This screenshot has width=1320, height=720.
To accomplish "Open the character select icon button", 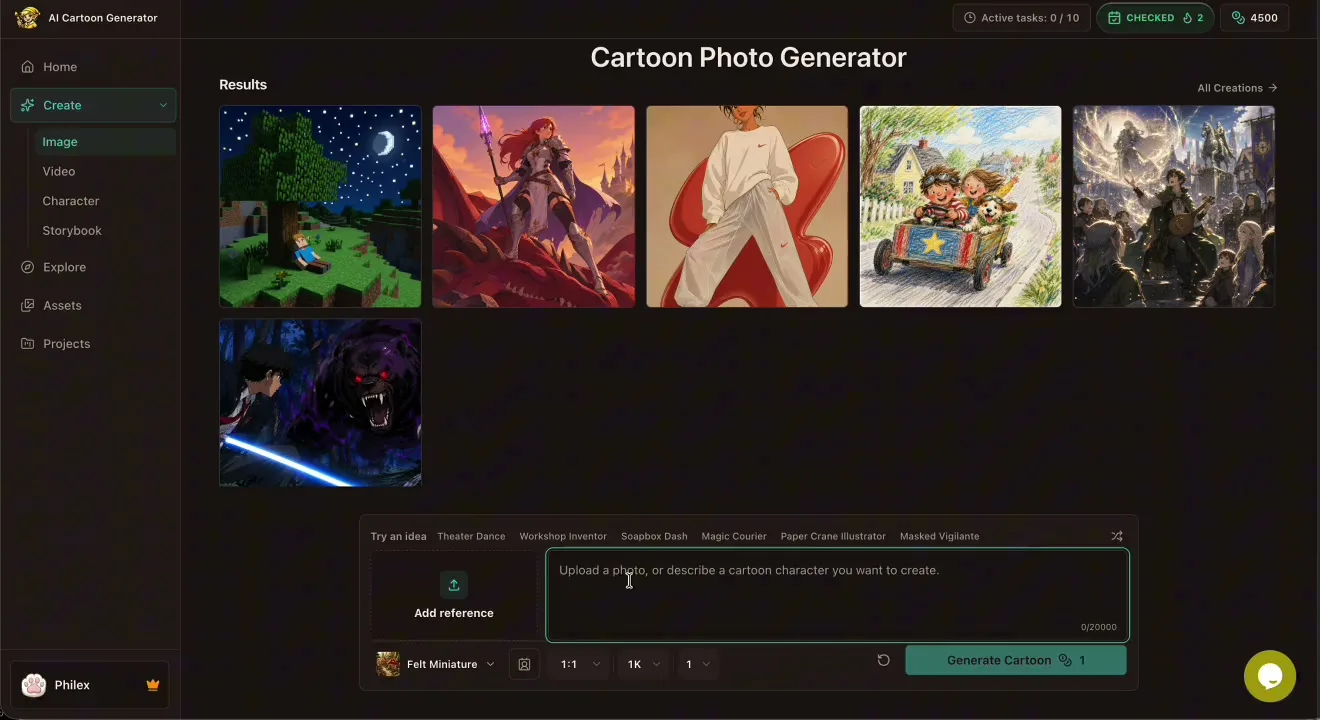I will point(524,664).
